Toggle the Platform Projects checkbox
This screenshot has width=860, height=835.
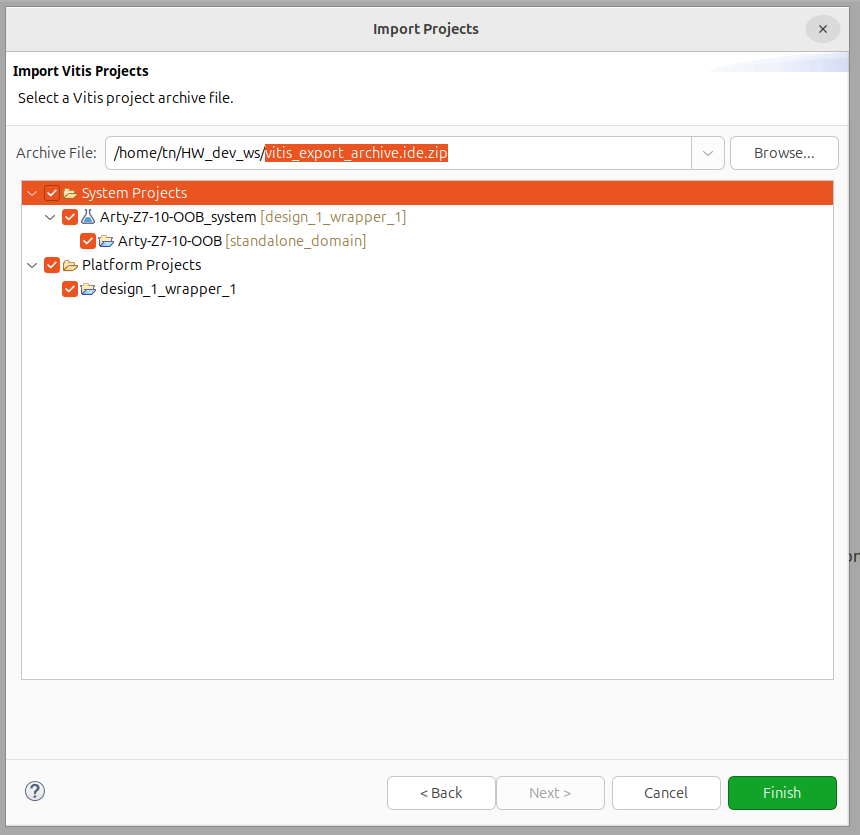click(x=52, y=265)
